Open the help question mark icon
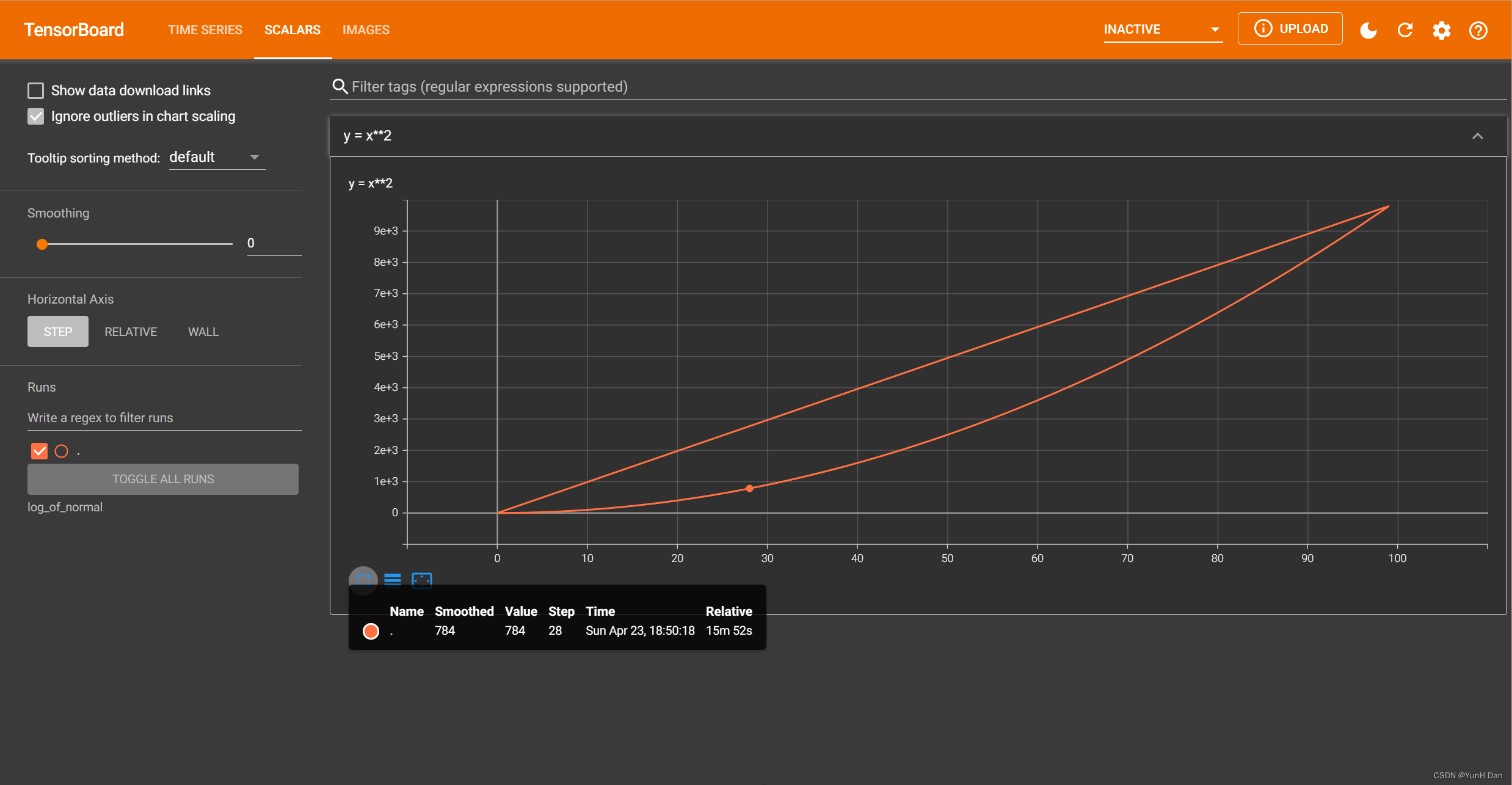The width and height of the screenshot is (1512, 785). click(1478, 30)
